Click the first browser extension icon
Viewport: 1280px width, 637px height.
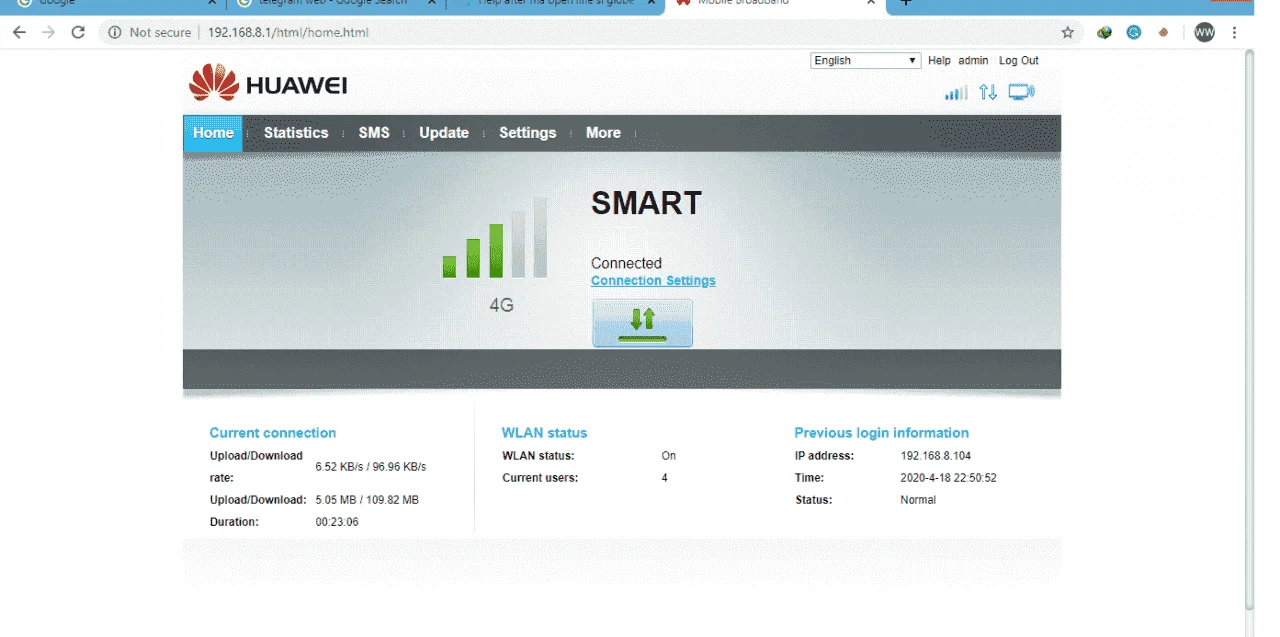coord(1104,32)
